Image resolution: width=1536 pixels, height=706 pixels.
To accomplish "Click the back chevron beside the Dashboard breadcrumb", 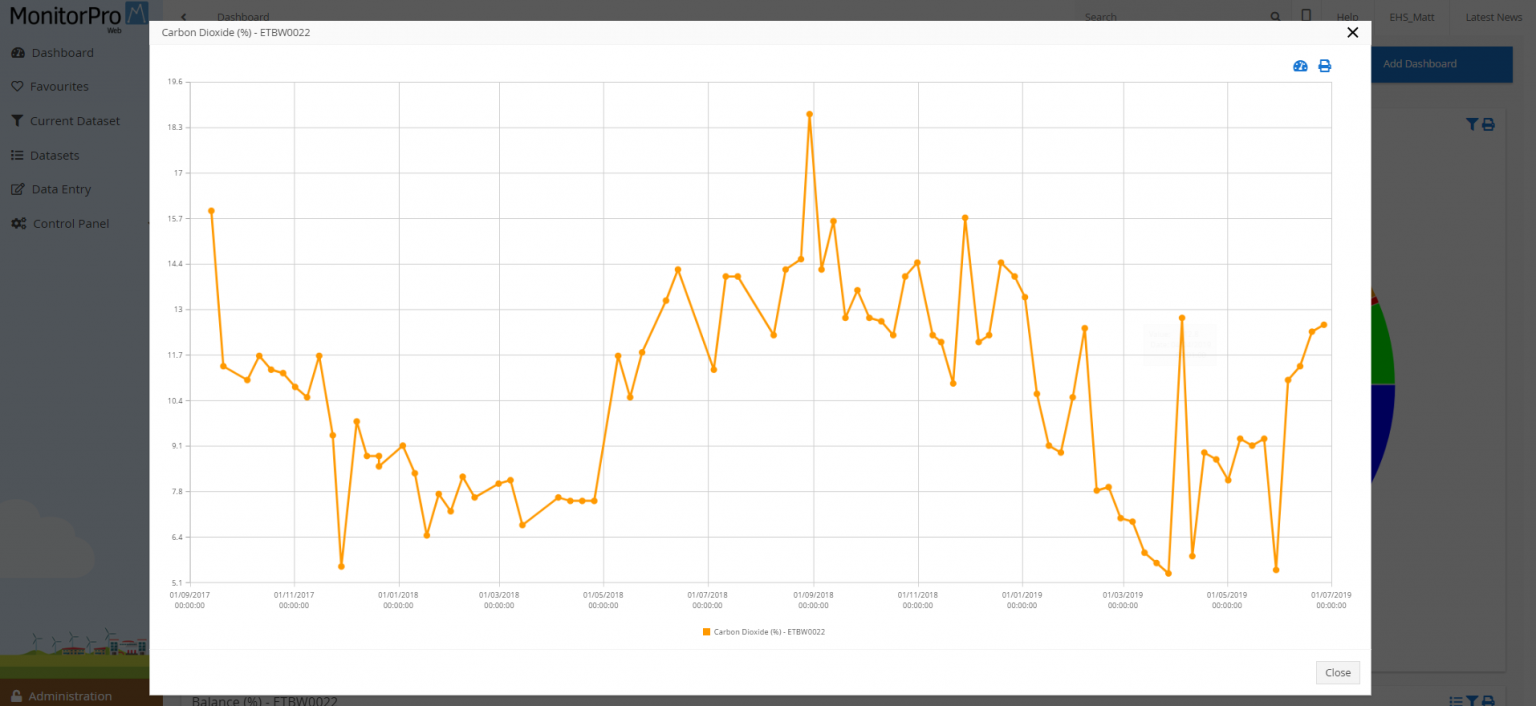I will (183, 16).
